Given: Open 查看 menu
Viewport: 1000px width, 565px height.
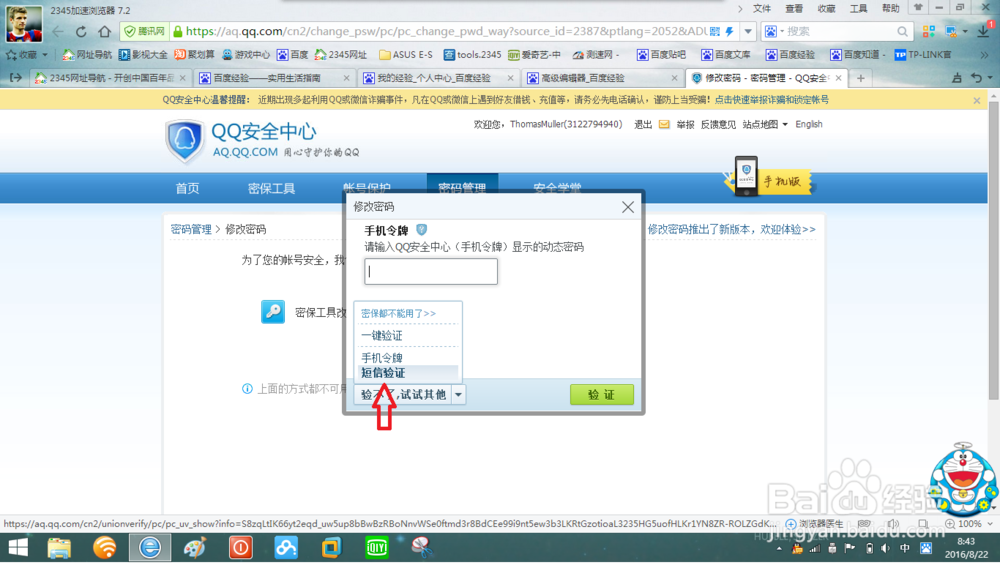Looking at the screenshot, I should tap(794, 8).
